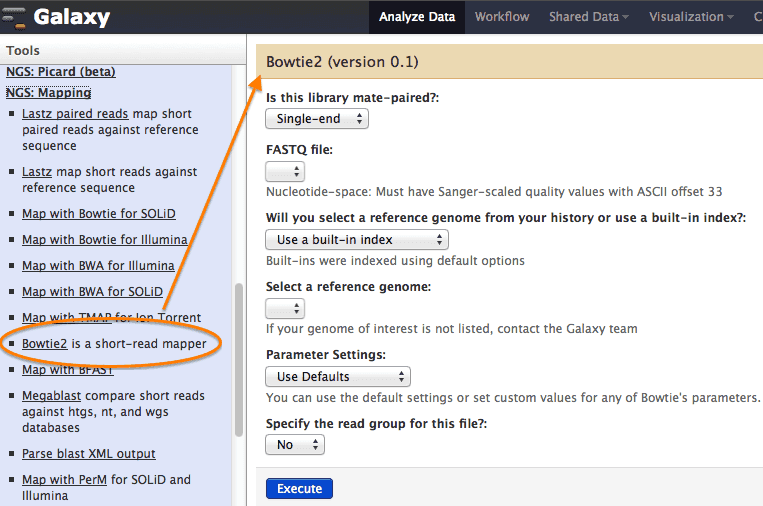Screen dimensions: 763x506
Task: Click the 'Built-ins were indexed using default options' text
Action: pos(395,261)
